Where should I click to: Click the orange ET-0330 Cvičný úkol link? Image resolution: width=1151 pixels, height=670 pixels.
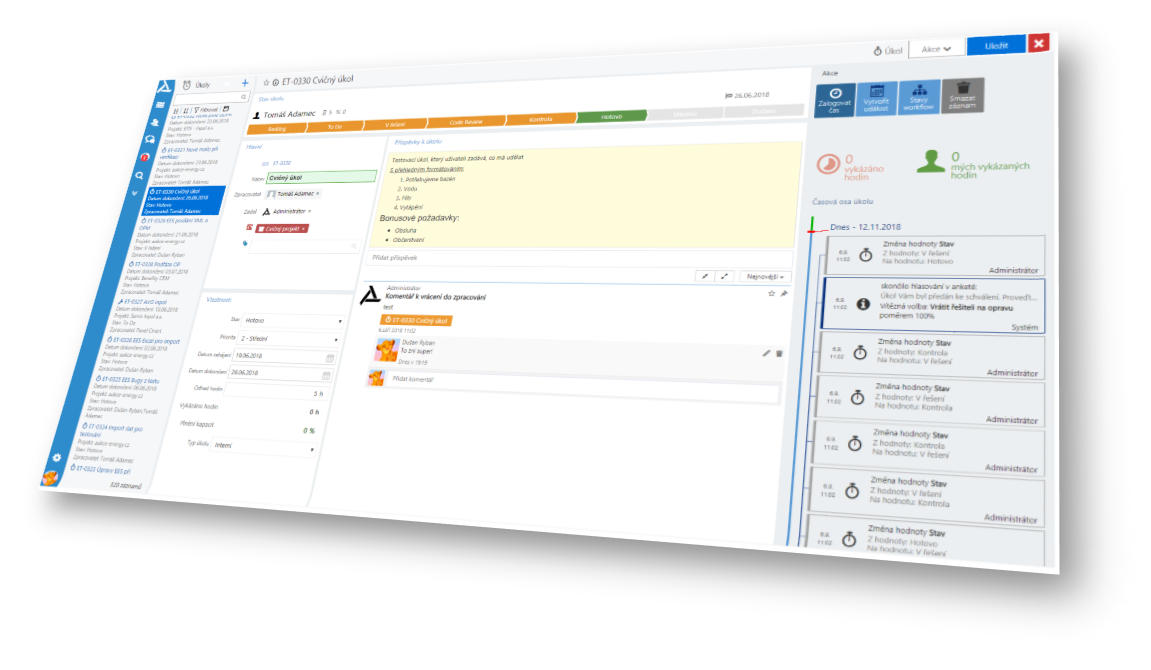pyautogui.click(x=416, y=320)
